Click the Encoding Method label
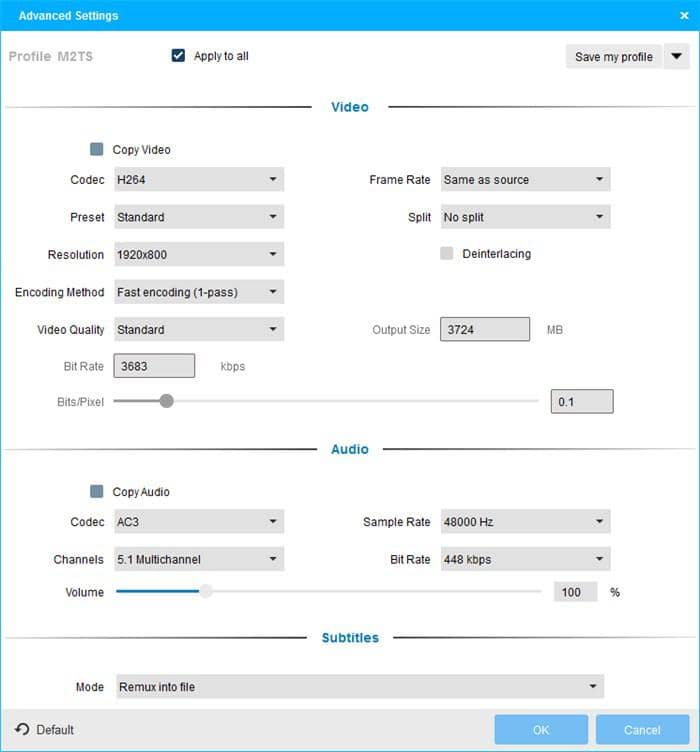Screen dimensions: 700x752 click(x=59, y=292)
